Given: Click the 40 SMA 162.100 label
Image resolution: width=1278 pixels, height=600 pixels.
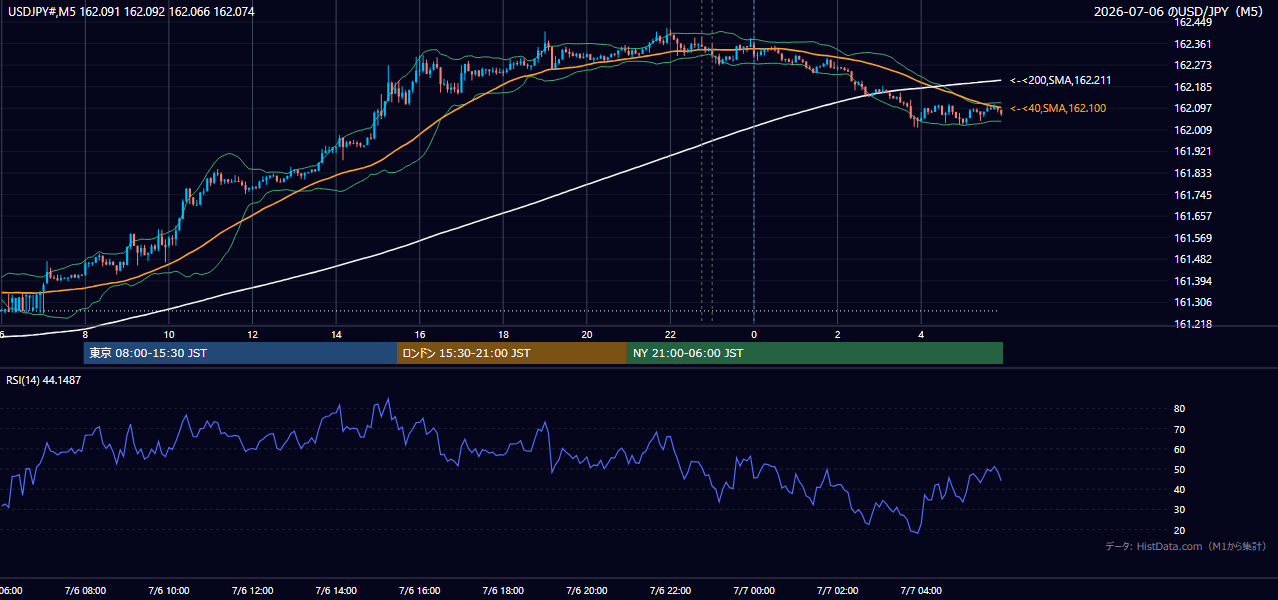Looking at the screenshot, I should coord(1058,108).
